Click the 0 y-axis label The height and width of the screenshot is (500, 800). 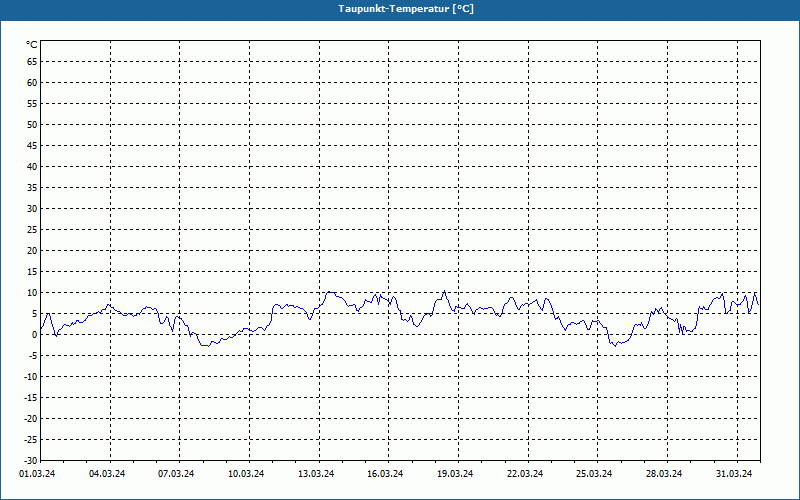coord(35,335)
